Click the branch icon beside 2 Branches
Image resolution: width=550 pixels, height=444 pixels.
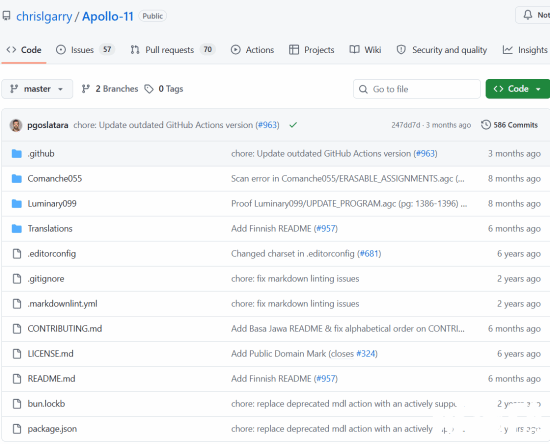86,89
